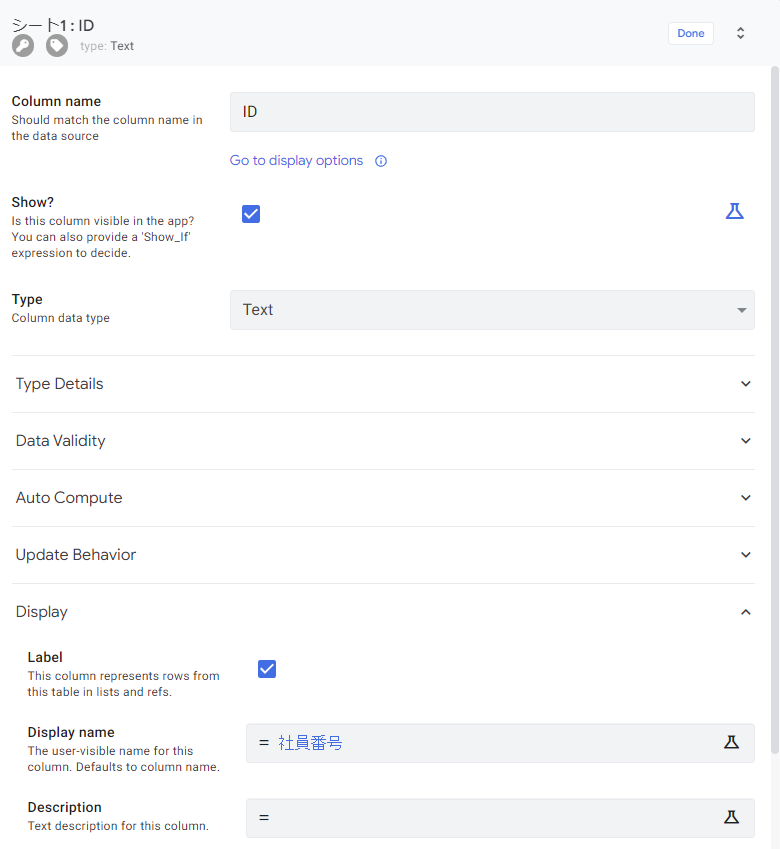Click the info icon next to display options

click(x=380, y=160)
